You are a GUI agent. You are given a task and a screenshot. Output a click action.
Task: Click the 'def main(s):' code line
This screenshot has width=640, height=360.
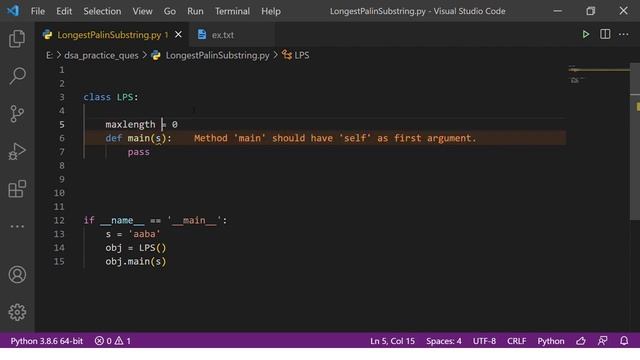[138, 138]
